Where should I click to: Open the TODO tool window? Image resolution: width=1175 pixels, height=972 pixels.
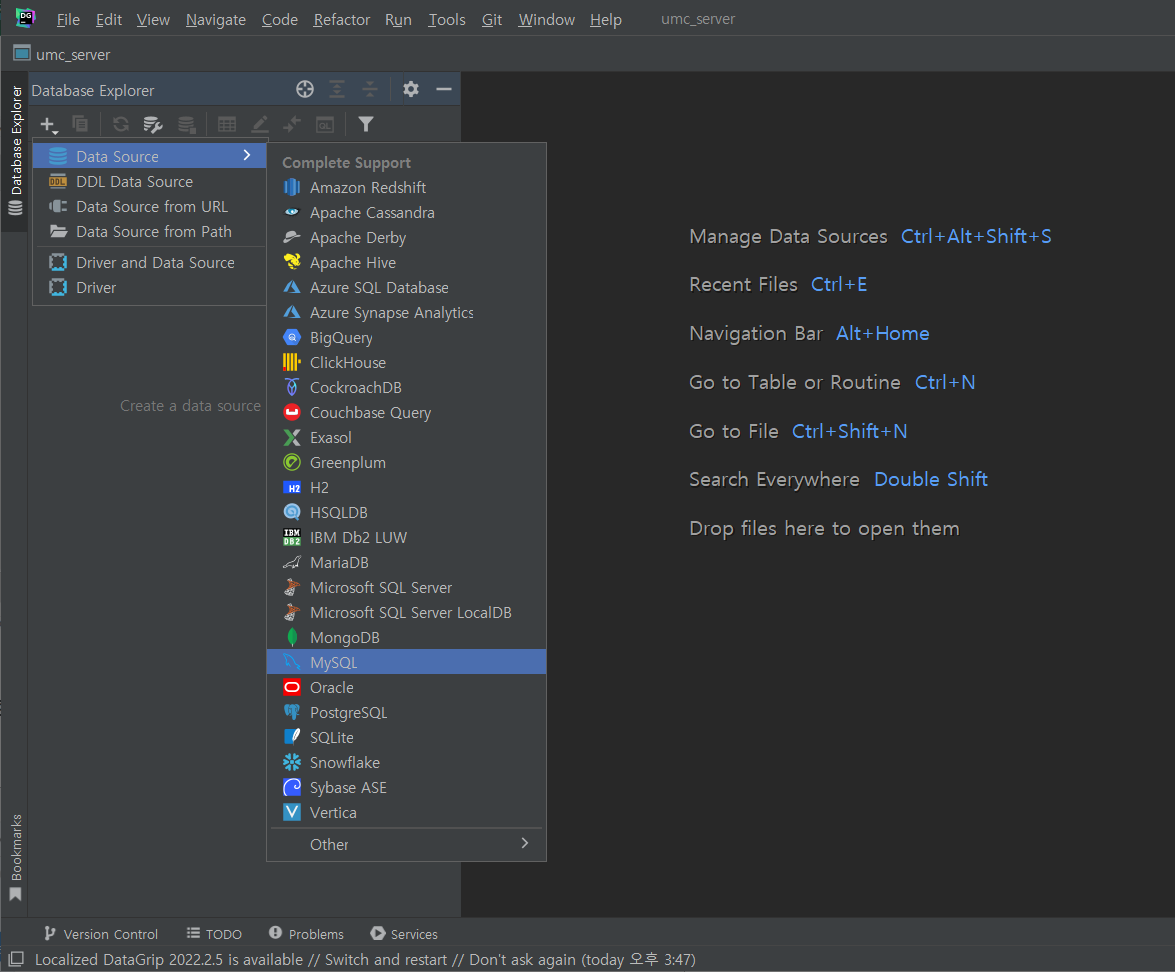(x=214, y=934)
